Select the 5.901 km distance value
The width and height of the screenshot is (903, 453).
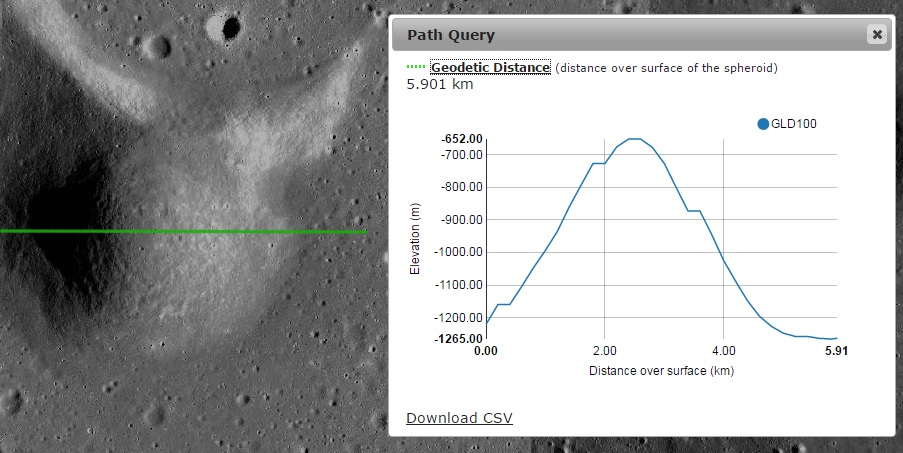440,84
